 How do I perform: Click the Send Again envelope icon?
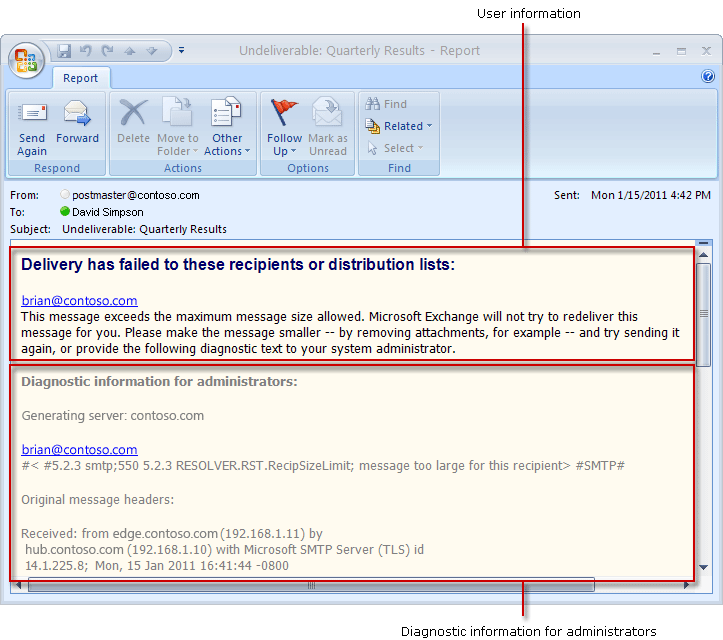point(32,113)
